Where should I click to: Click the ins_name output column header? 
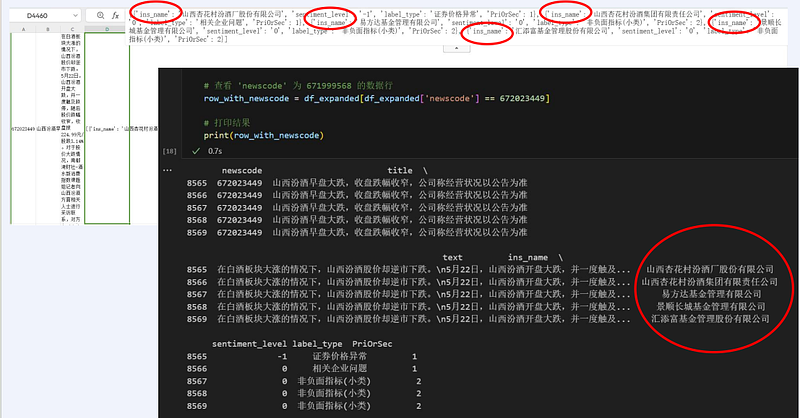[x=528, y=257]
